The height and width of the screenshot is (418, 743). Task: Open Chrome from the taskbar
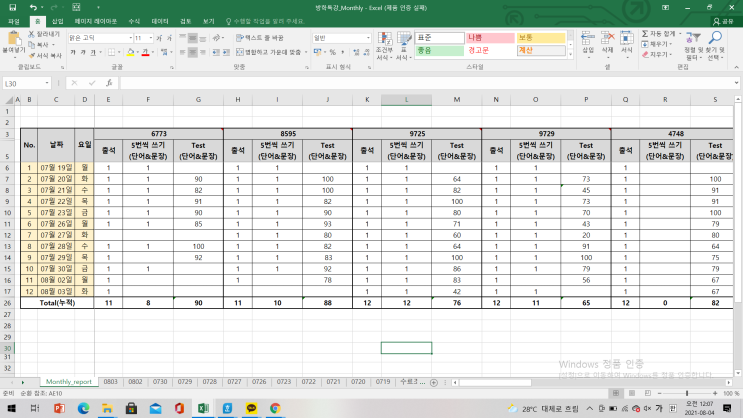click(275, 408)
